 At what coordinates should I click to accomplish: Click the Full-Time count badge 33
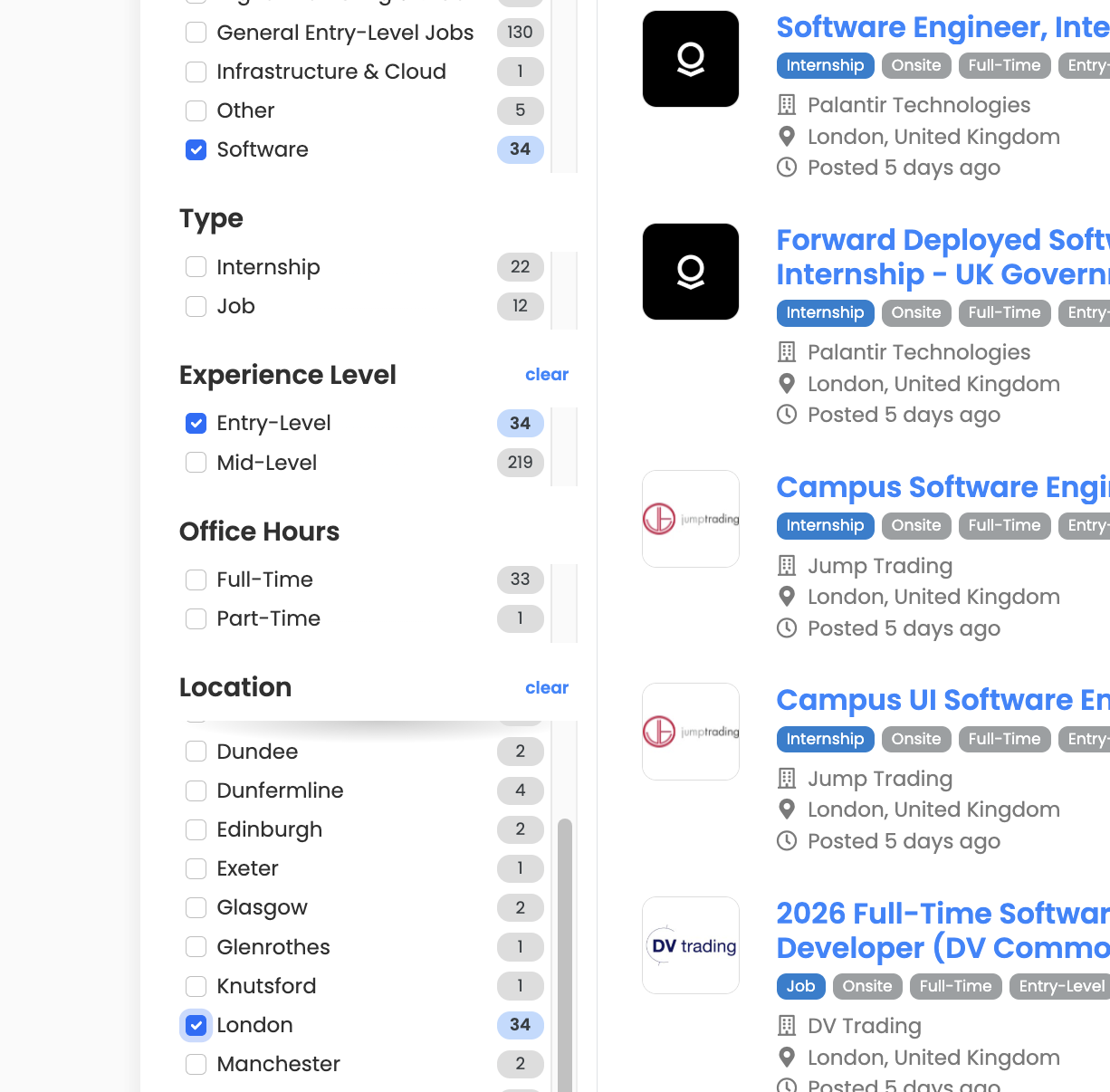[x=520, y=580]
